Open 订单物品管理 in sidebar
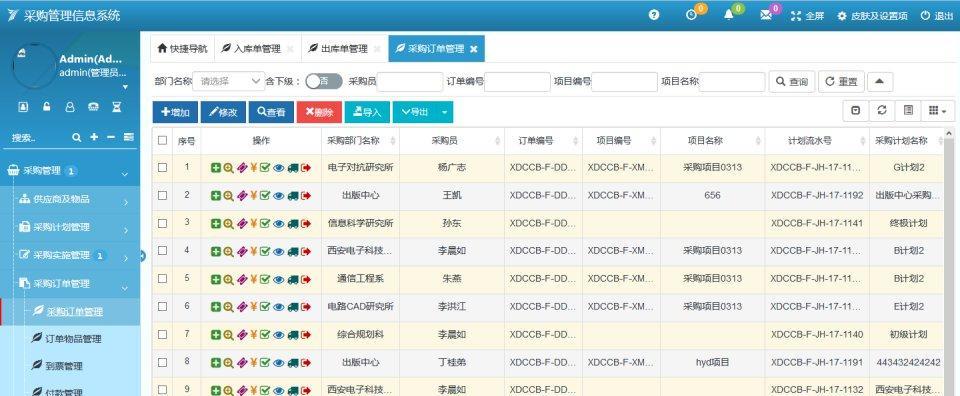 (x=73, y=338)
